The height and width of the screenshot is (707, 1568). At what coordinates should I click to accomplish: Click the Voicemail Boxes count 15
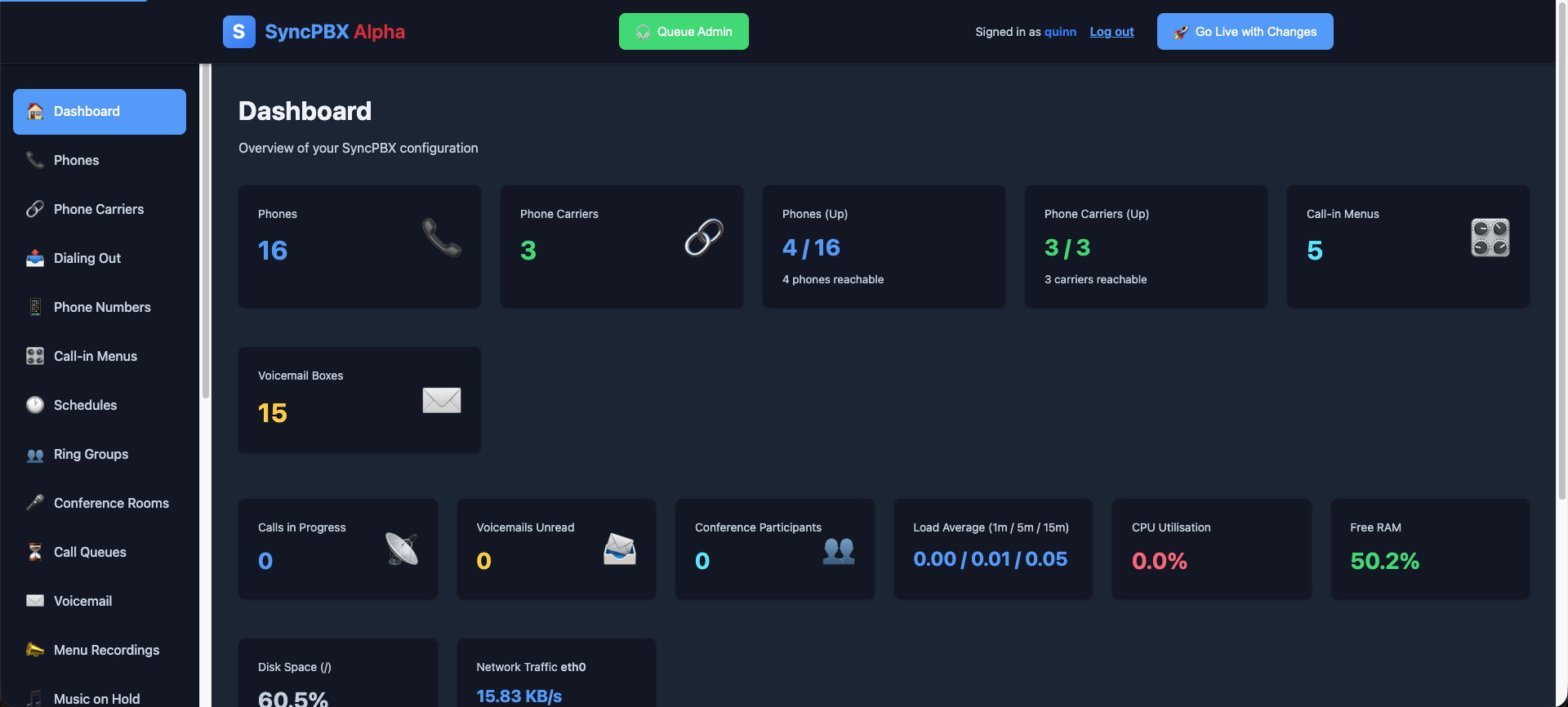point(273,413)
